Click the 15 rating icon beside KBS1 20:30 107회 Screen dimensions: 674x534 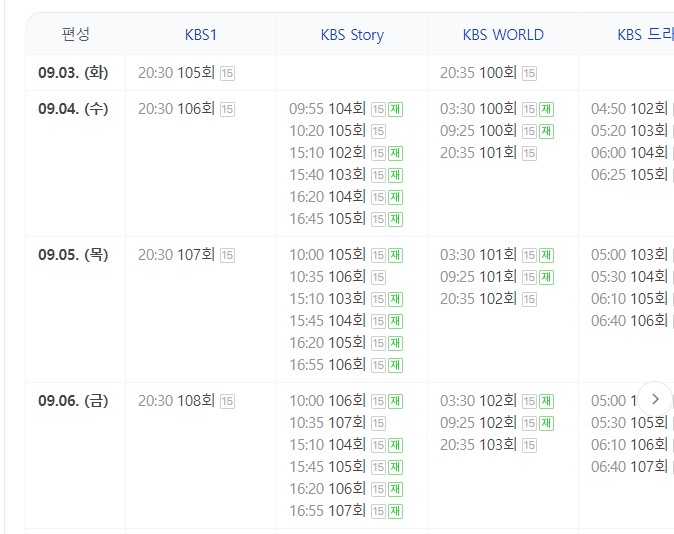(x=227, y=255)
